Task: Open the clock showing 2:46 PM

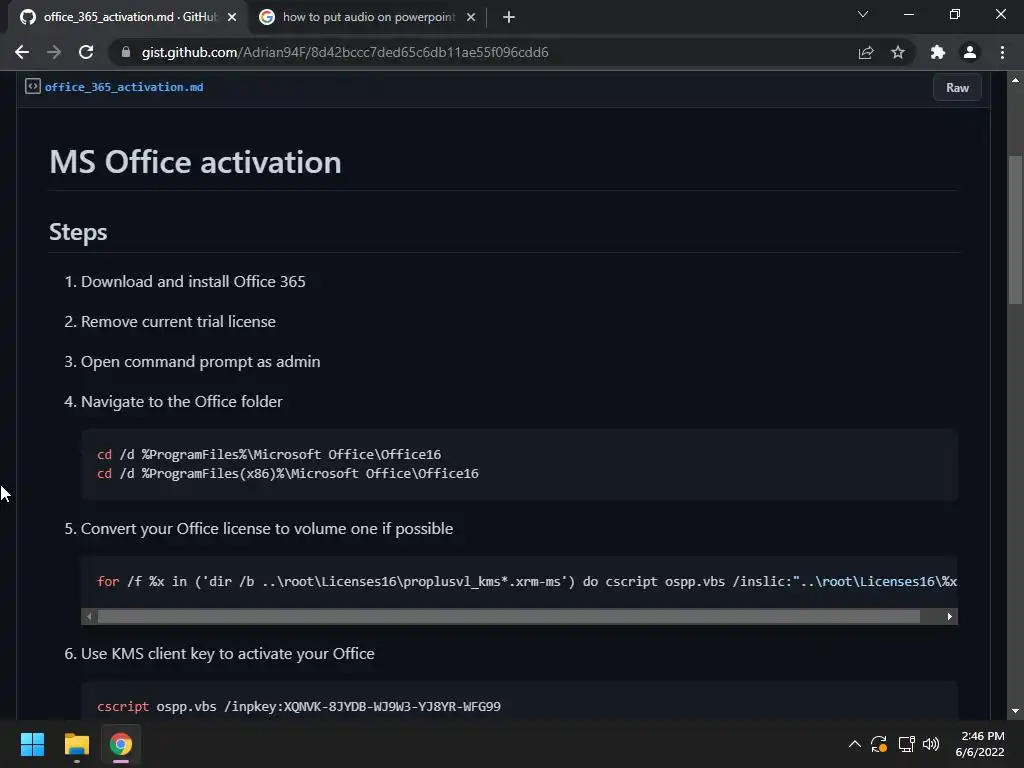Action: (x=980, y=744)
